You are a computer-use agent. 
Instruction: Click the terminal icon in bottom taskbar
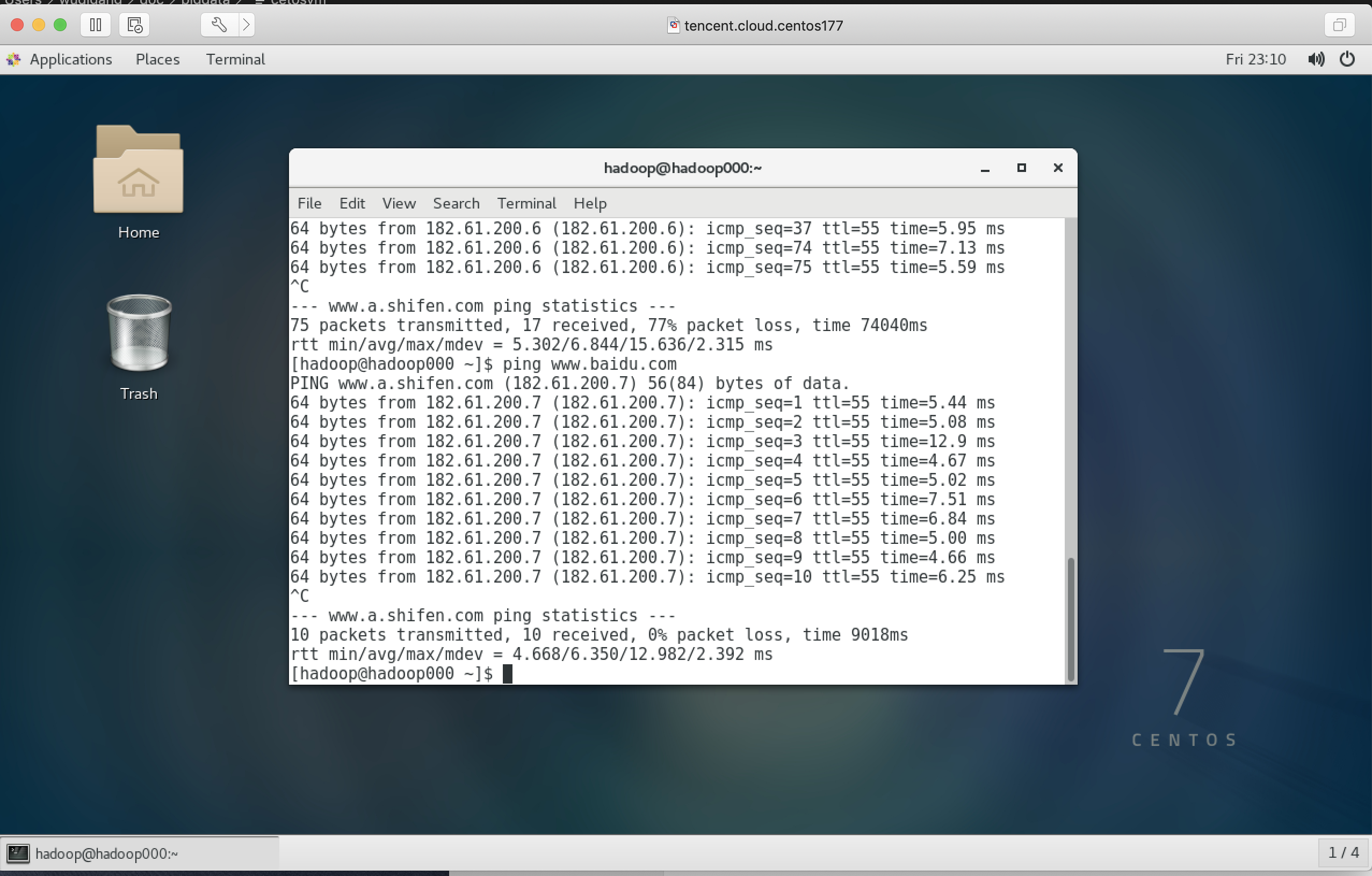pos(18,853)
